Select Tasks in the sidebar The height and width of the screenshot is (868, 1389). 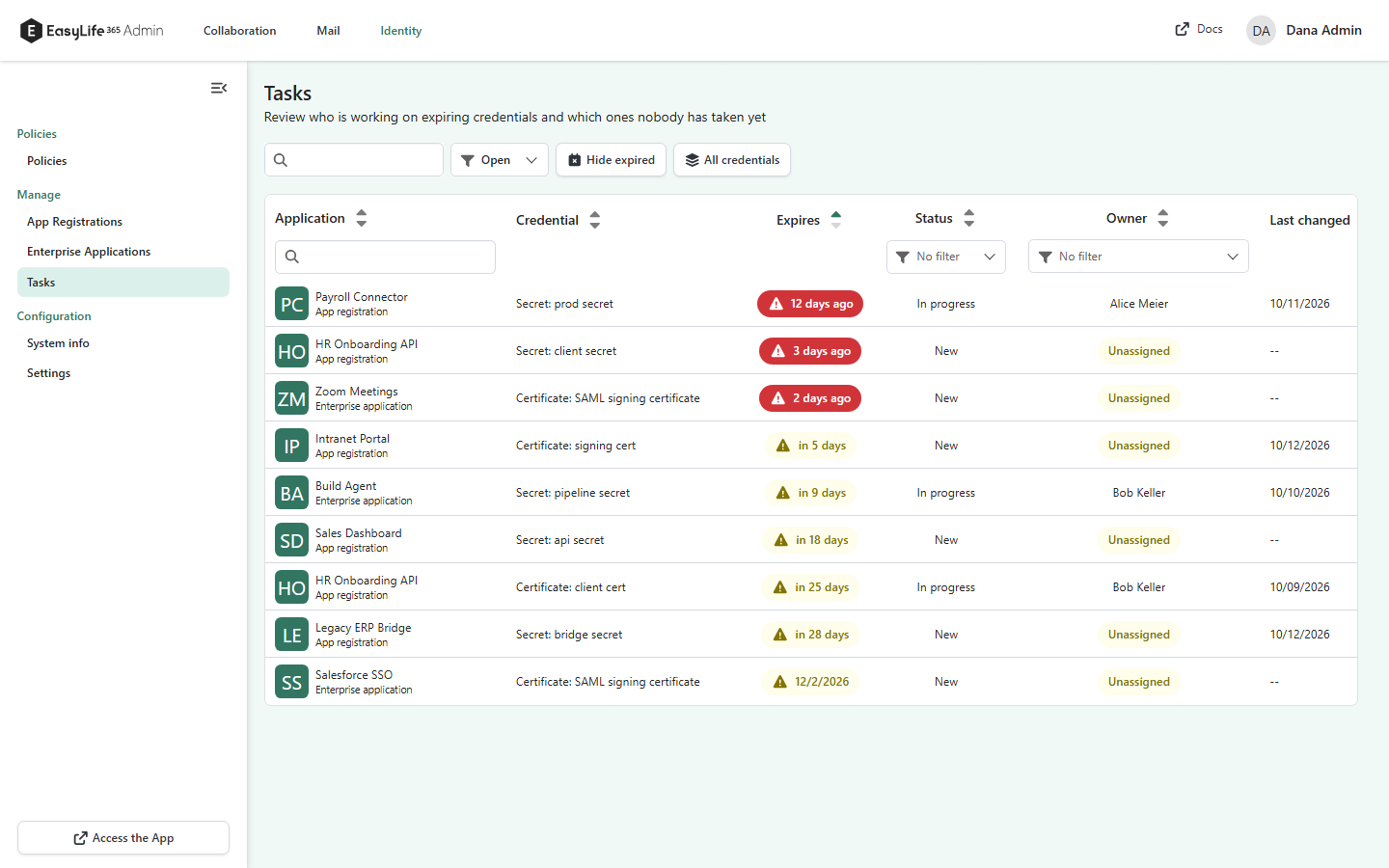[x=123, y=283]
